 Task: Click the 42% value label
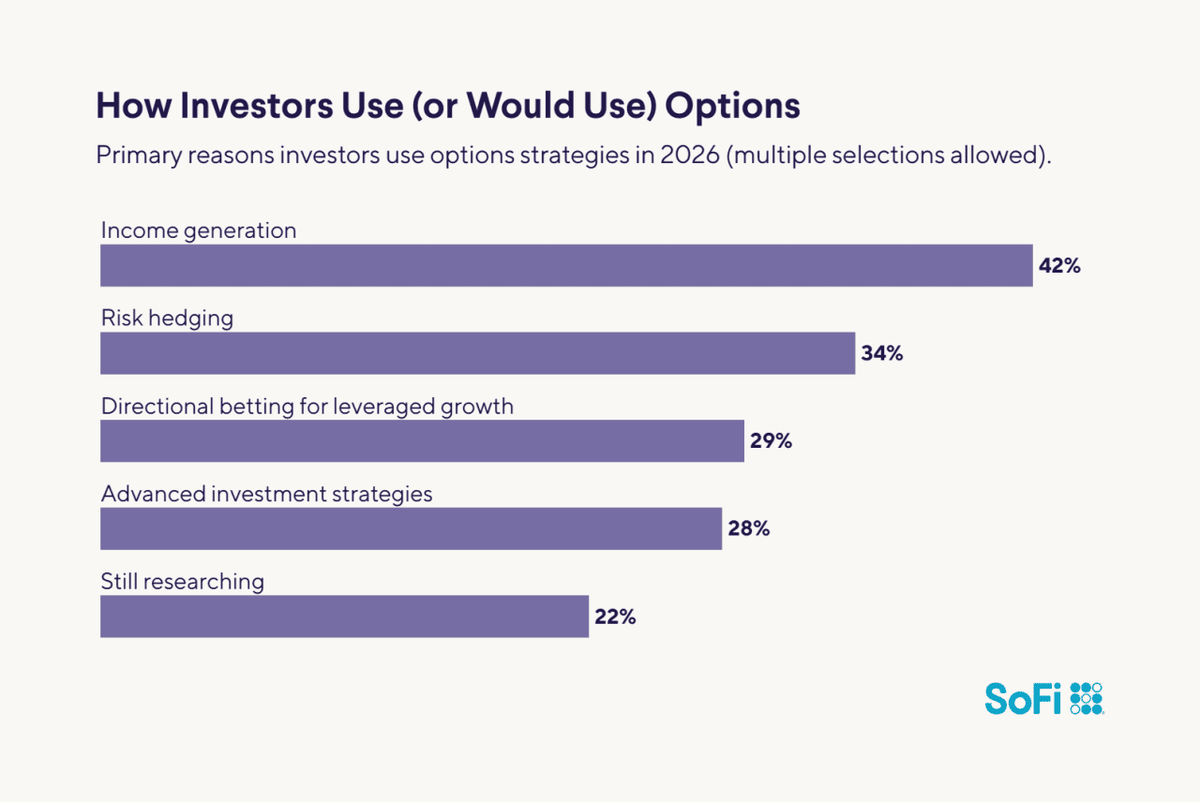pos(1060,267)
